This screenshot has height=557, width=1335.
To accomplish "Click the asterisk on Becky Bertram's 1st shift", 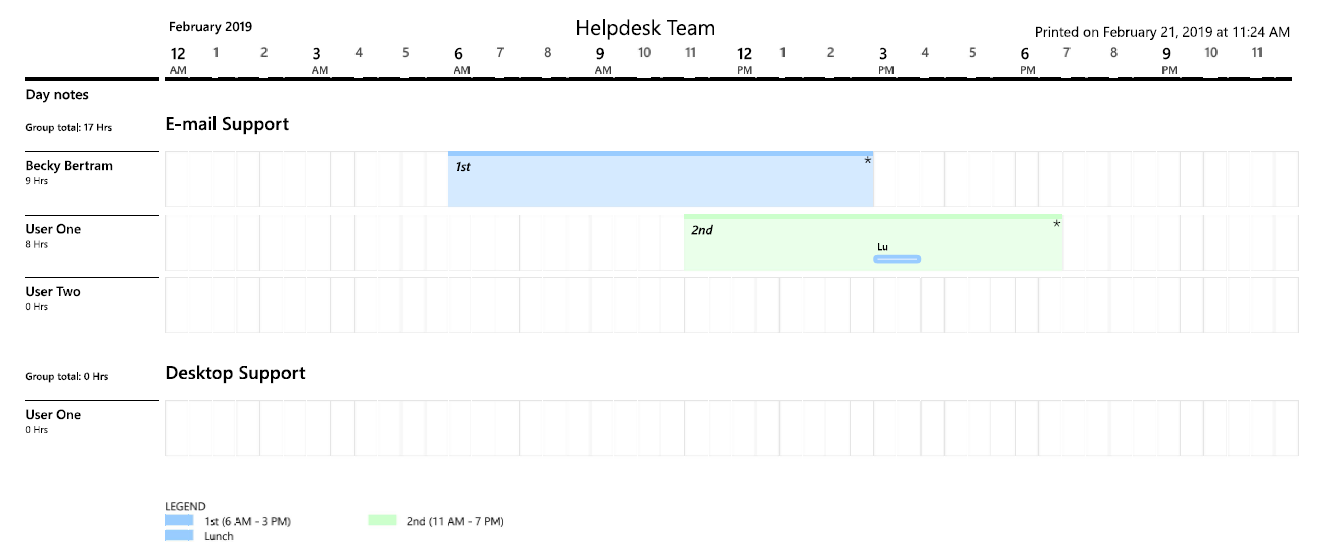I will click(867, 161).
